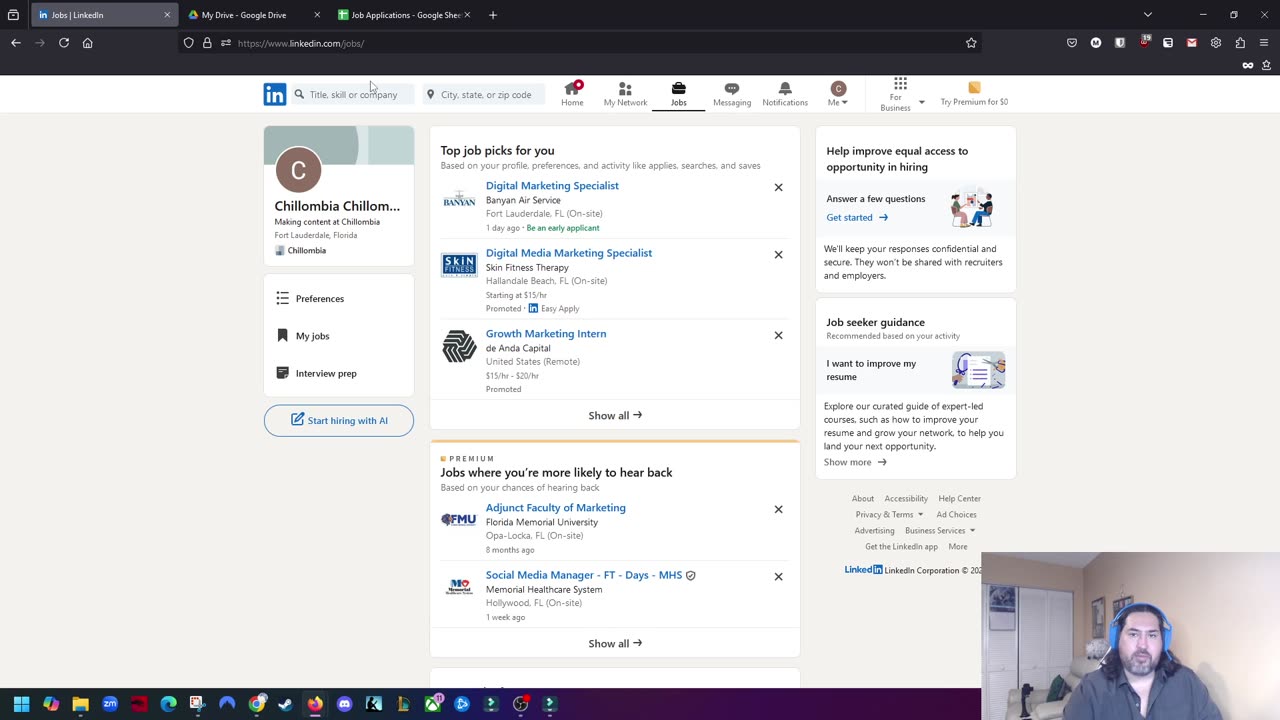Click the FMU company logo

coord(459,519)
